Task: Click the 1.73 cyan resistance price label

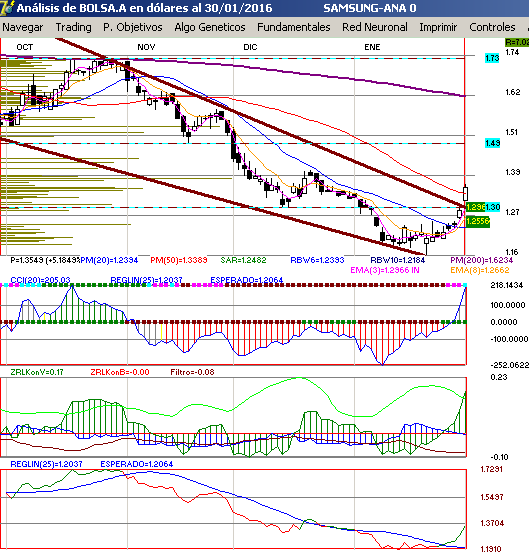Action: coord(492,58)
